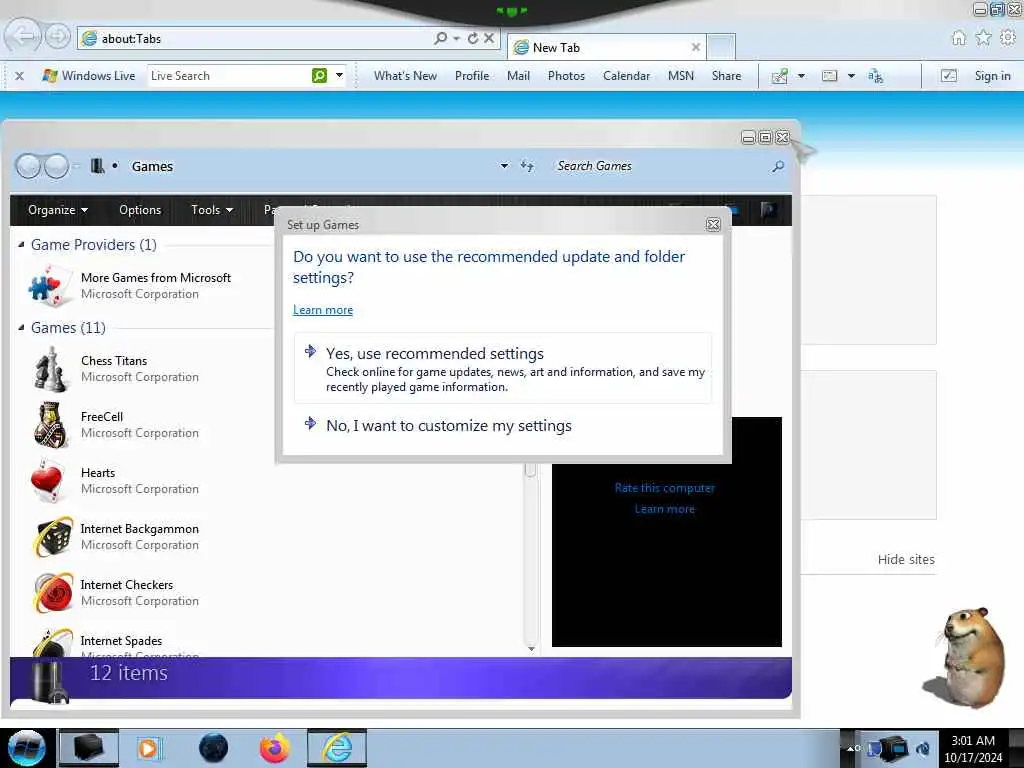This screenshot has height=768, width=1024.
Task: Click the about:Tabs address field
Action: 261,39
